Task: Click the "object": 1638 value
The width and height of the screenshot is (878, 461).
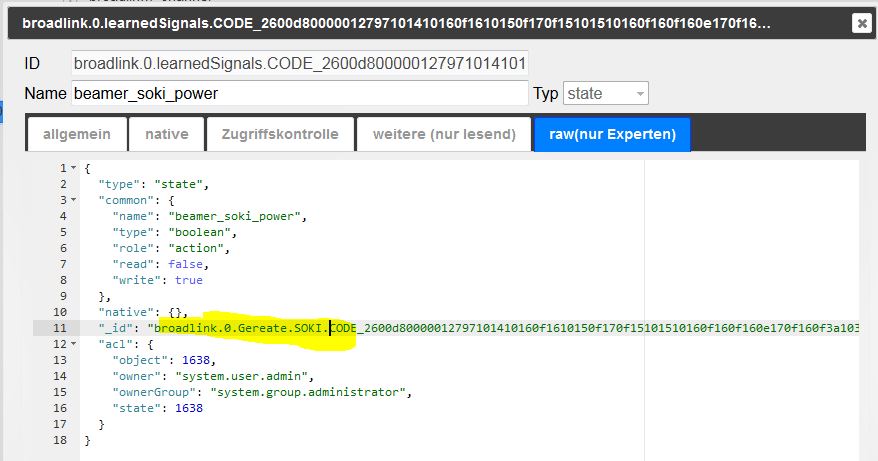Action: (x=196, y=360)
